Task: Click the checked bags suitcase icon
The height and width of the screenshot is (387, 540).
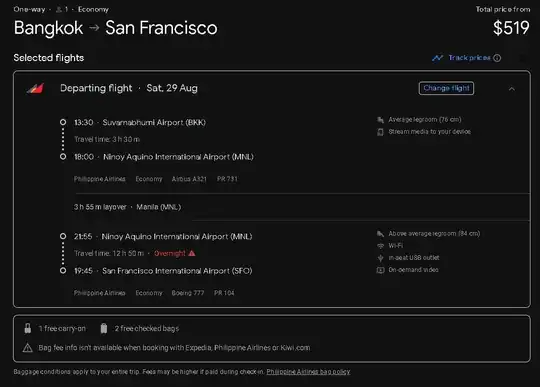Action: [x=104, y=328]
